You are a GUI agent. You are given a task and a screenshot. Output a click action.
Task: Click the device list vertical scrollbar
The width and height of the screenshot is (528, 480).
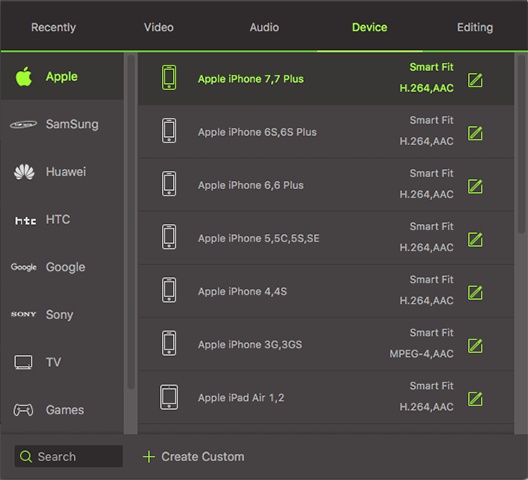(521, 143)
